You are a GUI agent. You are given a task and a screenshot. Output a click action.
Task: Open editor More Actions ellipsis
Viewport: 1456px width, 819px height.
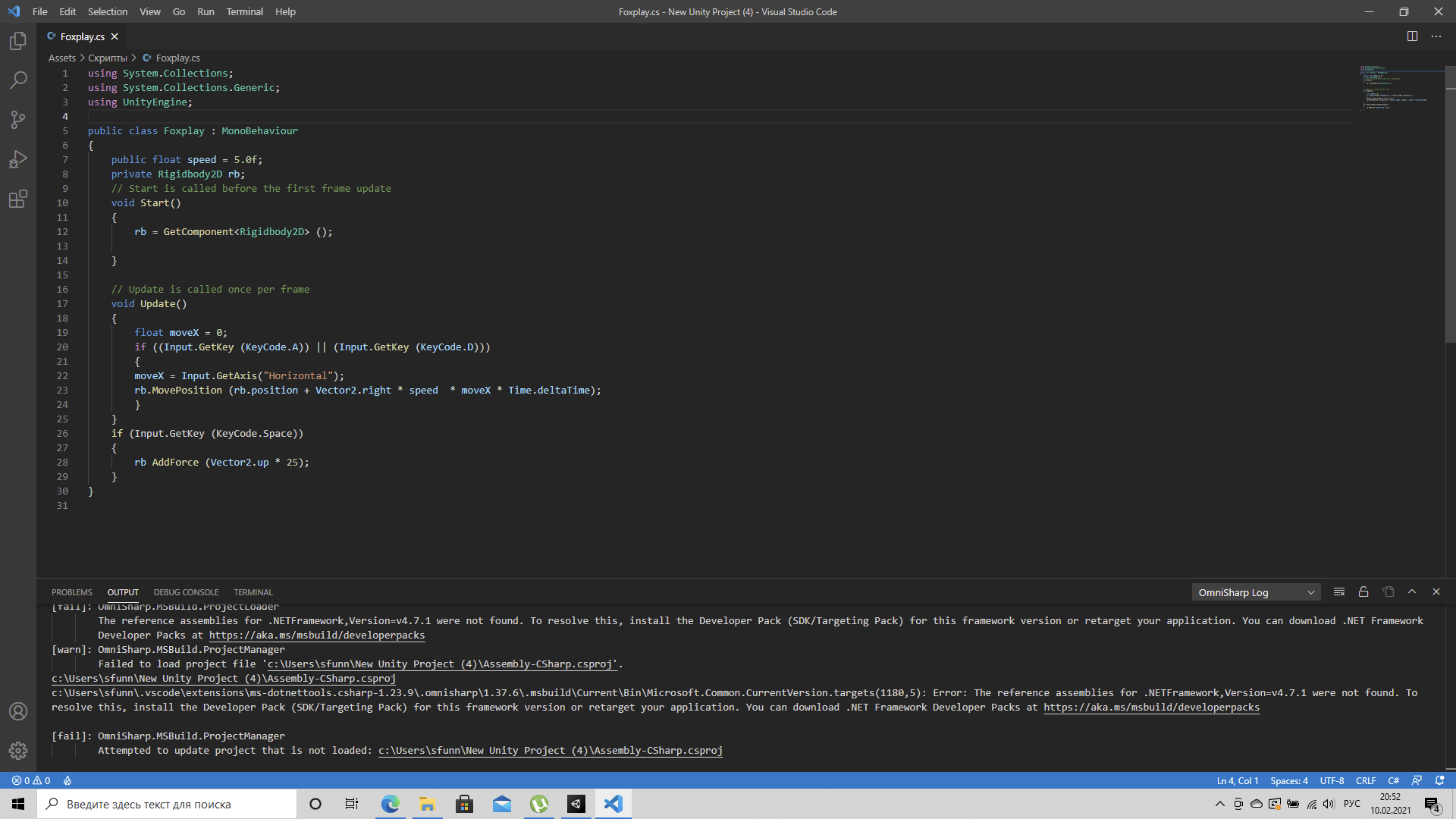[1436, 36]
